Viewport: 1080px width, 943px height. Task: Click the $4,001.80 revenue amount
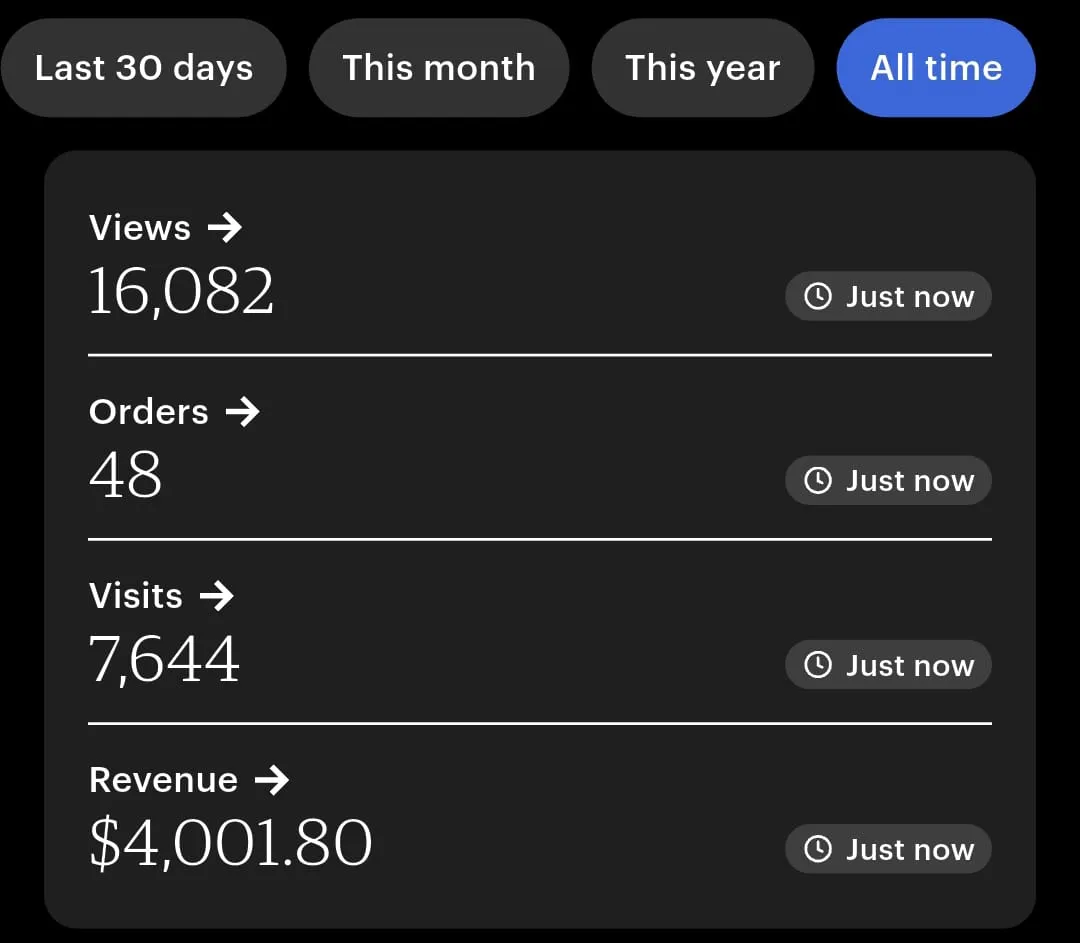point(230,844)
